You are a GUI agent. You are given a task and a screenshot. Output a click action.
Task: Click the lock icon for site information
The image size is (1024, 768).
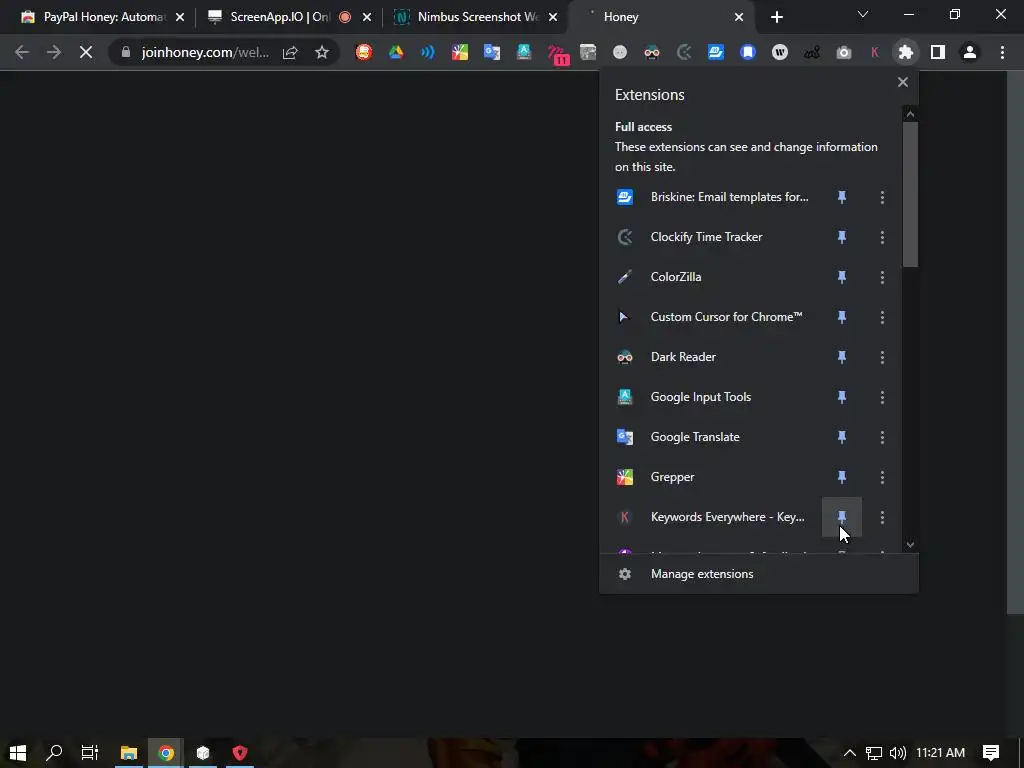point(126,52)
